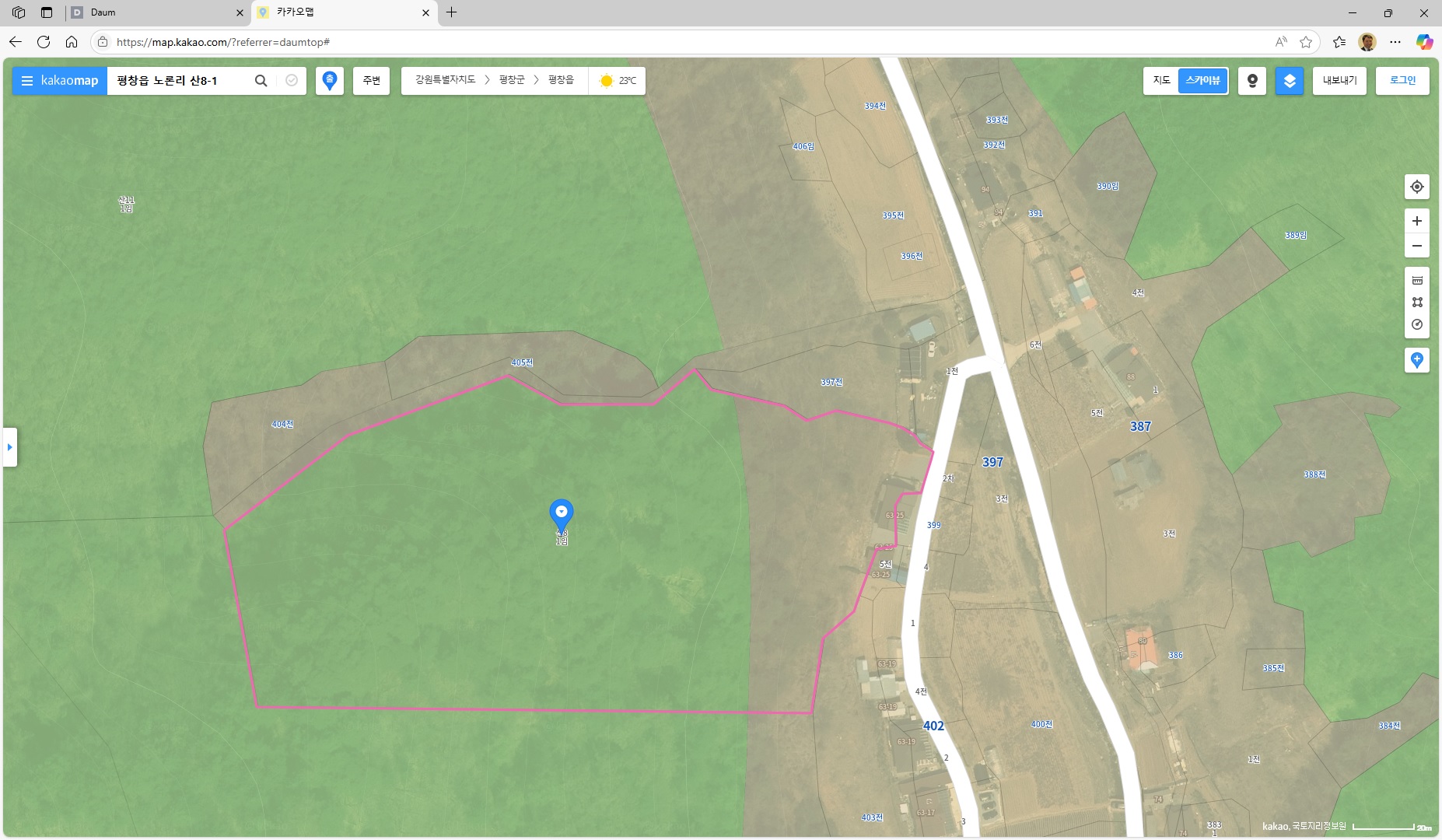Expand the collapsed left side panel
The height and width of the screenshot is (840, 1442).
coord(10,447)
